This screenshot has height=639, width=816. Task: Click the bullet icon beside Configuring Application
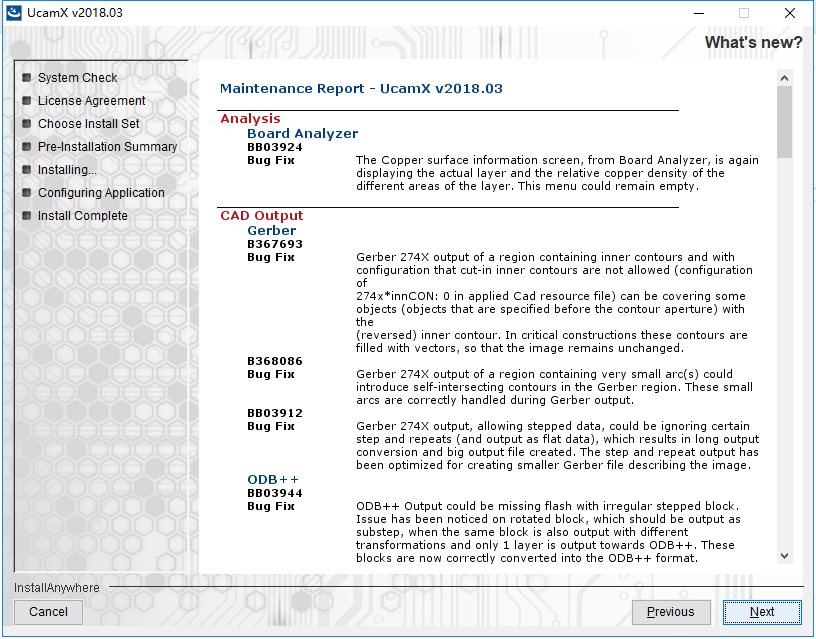point(27,192)
